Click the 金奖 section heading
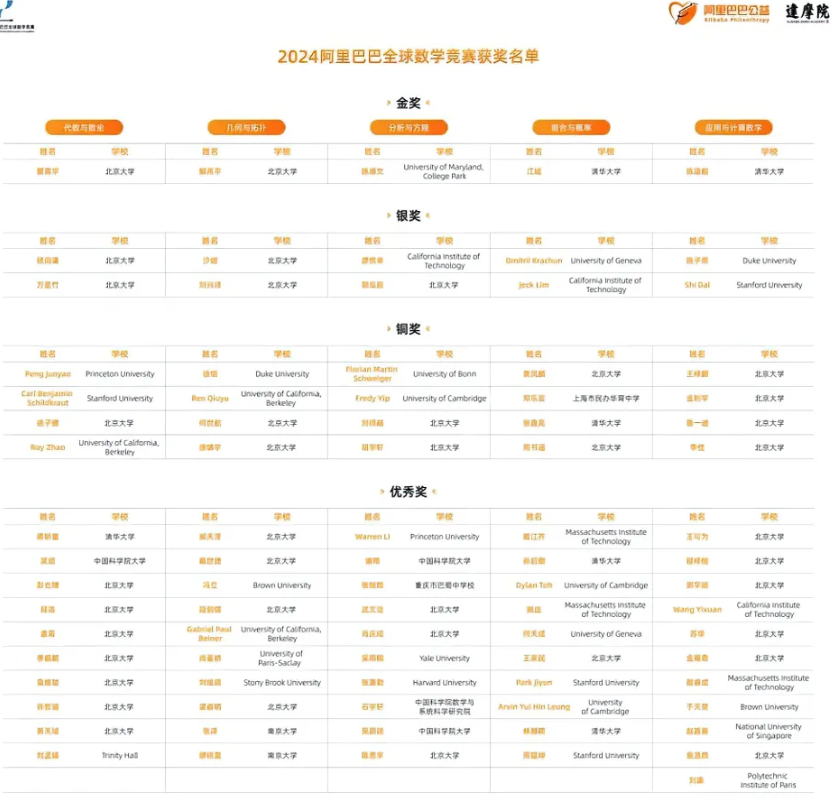832x807 pixels. pyautogui.click(x=408, y=103)
